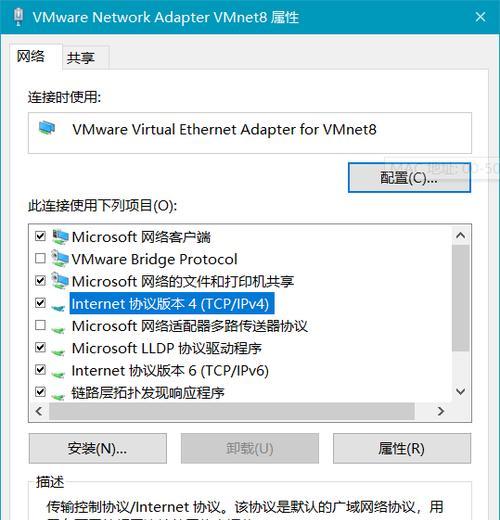Click the VMware Virtual Ethernet Adapter device icon
Viewport: 500px width, 520px height.
pos(47,128)
